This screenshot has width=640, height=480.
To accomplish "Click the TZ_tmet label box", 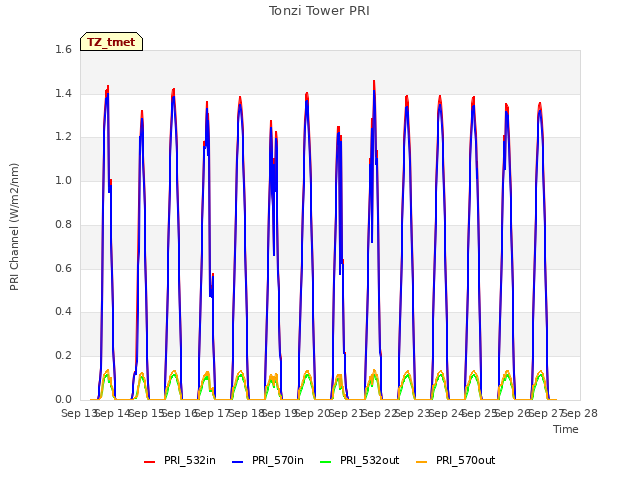I will (111, 42).
